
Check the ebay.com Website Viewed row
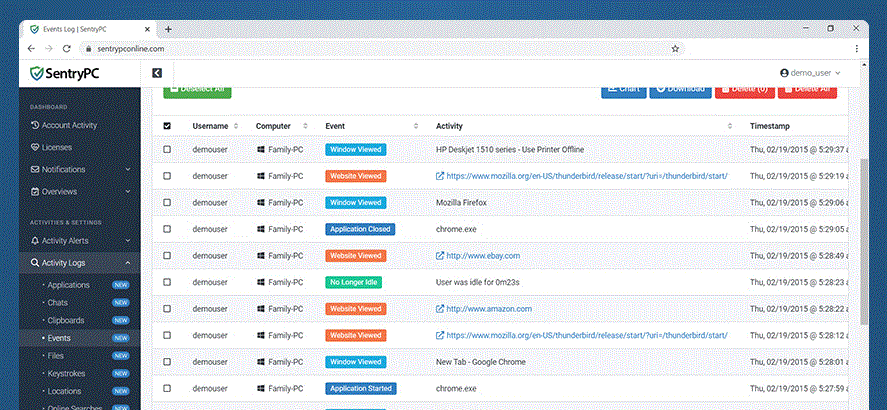[x=167, y=256]
